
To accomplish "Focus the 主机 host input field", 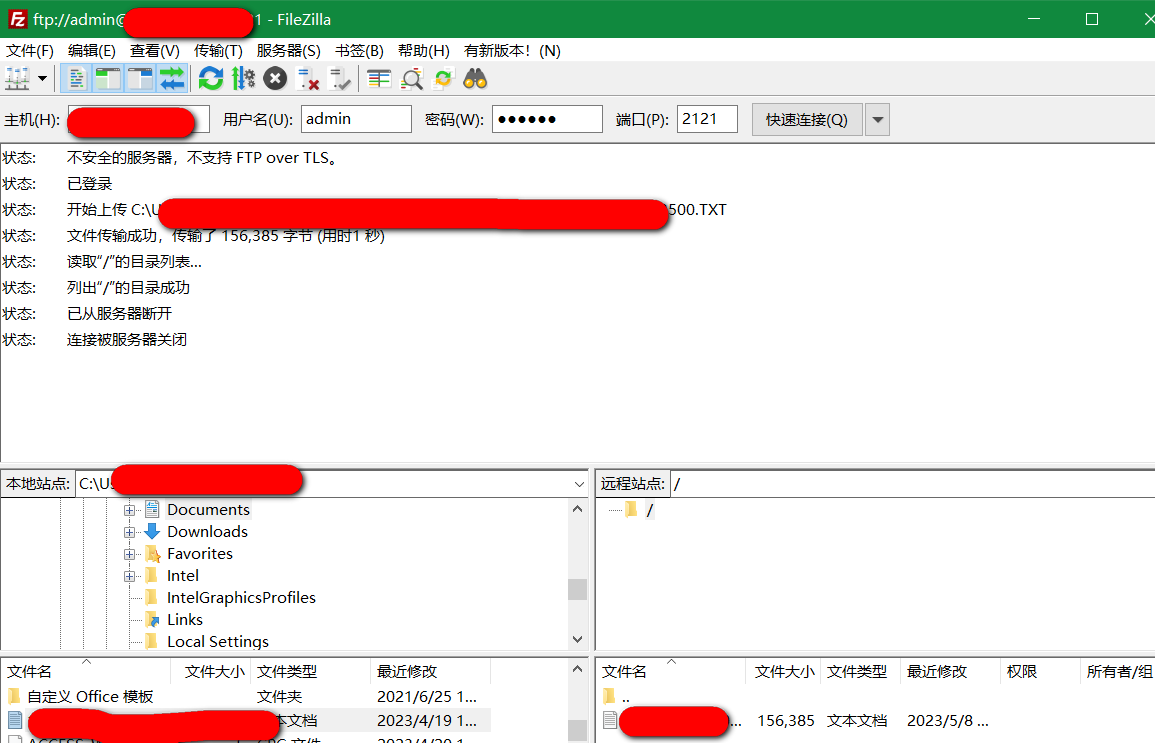I will coord(138,119).
